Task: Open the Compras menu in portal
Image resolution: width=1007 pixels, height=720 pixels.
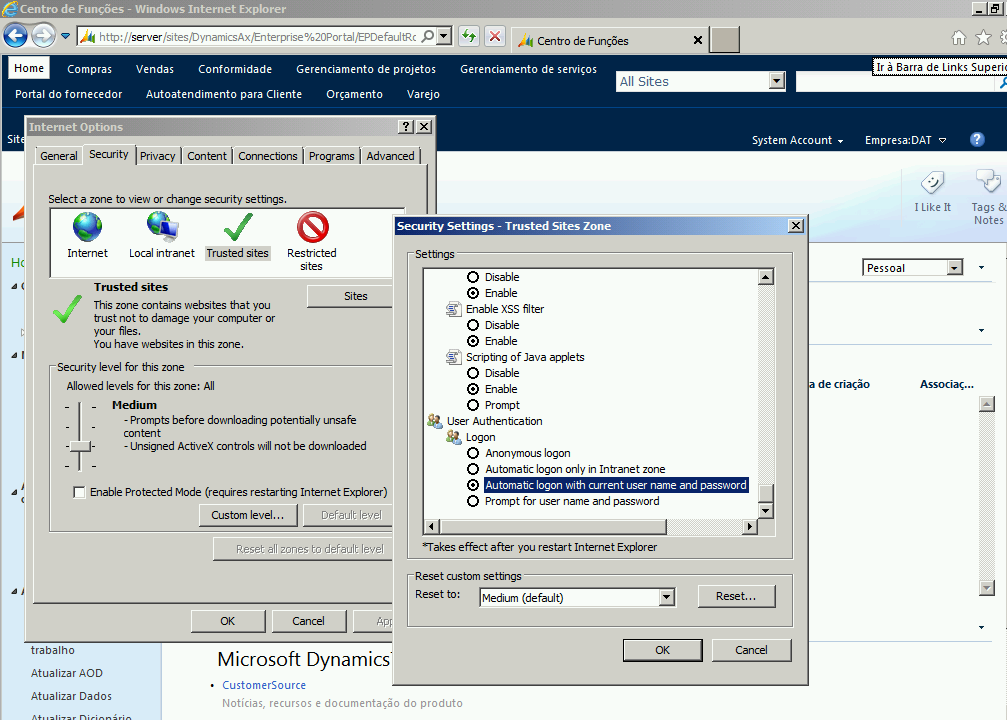Action: [x=89, y=69]
